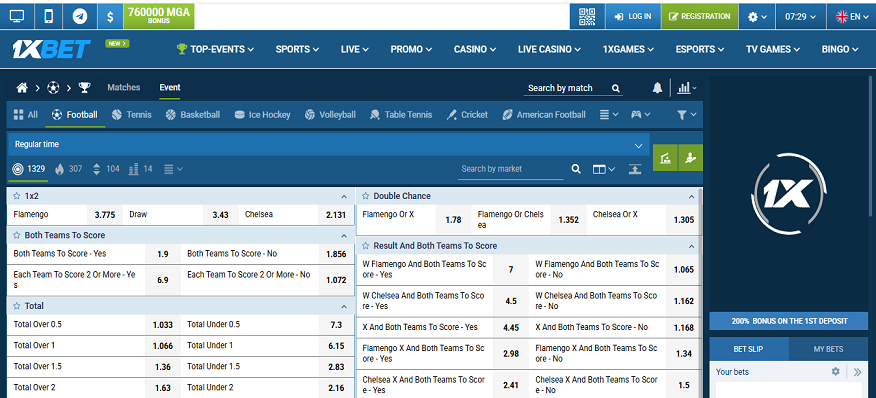Collapse the Both Teams To Score section
876x398 pixels.
pos(344,236)
